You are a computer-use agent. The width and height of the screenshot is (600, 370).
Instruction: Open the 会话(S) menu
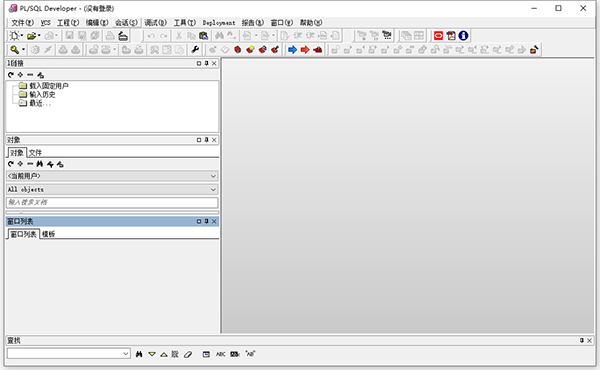[126, 23]
